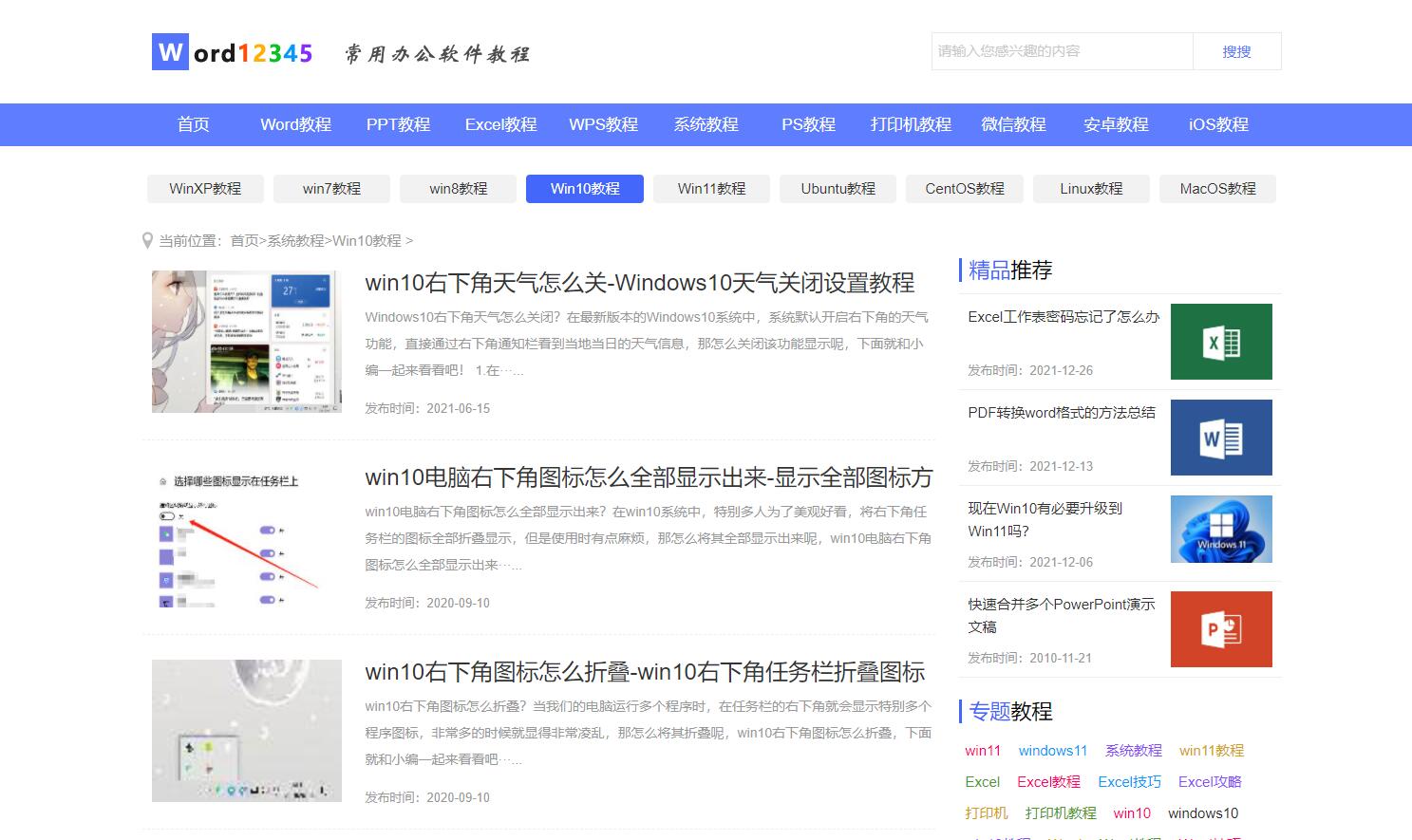The image size is (1412, 840).
Task: Click 首页 in the breadcrumb trail
Action: [x=244, y=241]
